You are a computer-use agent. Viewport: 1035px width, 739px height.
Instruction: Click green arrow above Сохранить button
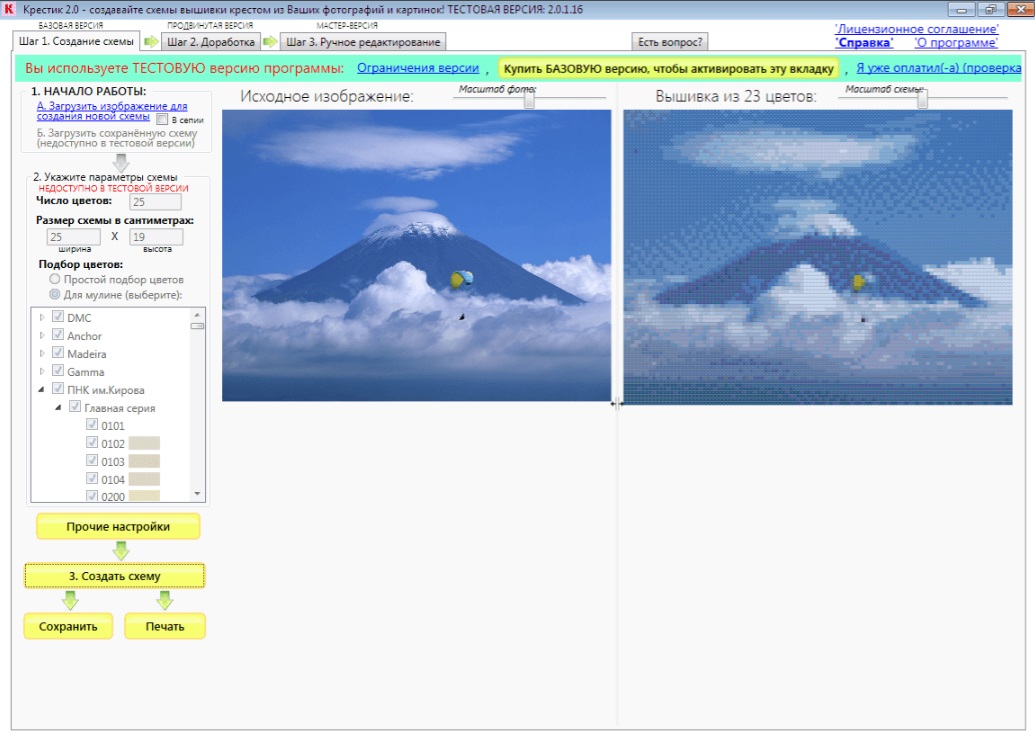coord(70,600)
